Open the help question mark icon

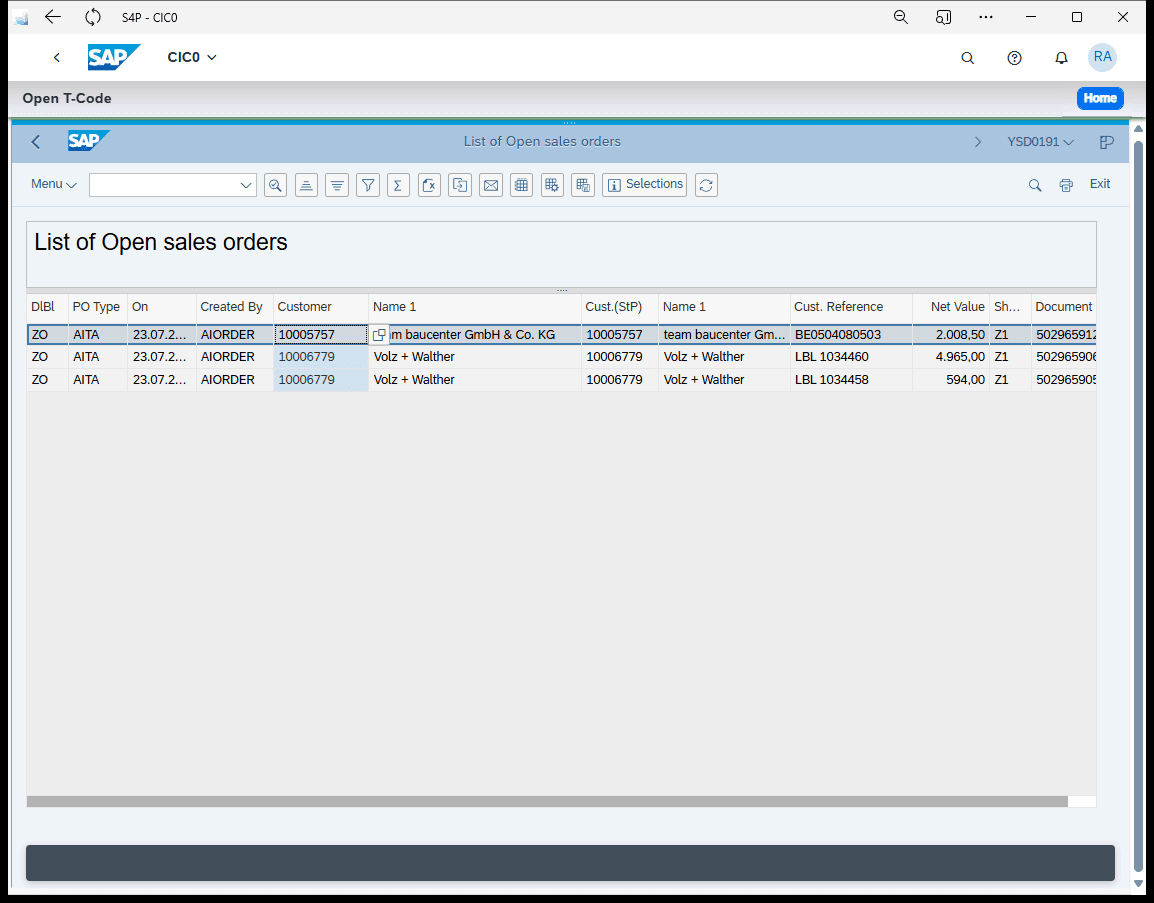(1014, 57)
